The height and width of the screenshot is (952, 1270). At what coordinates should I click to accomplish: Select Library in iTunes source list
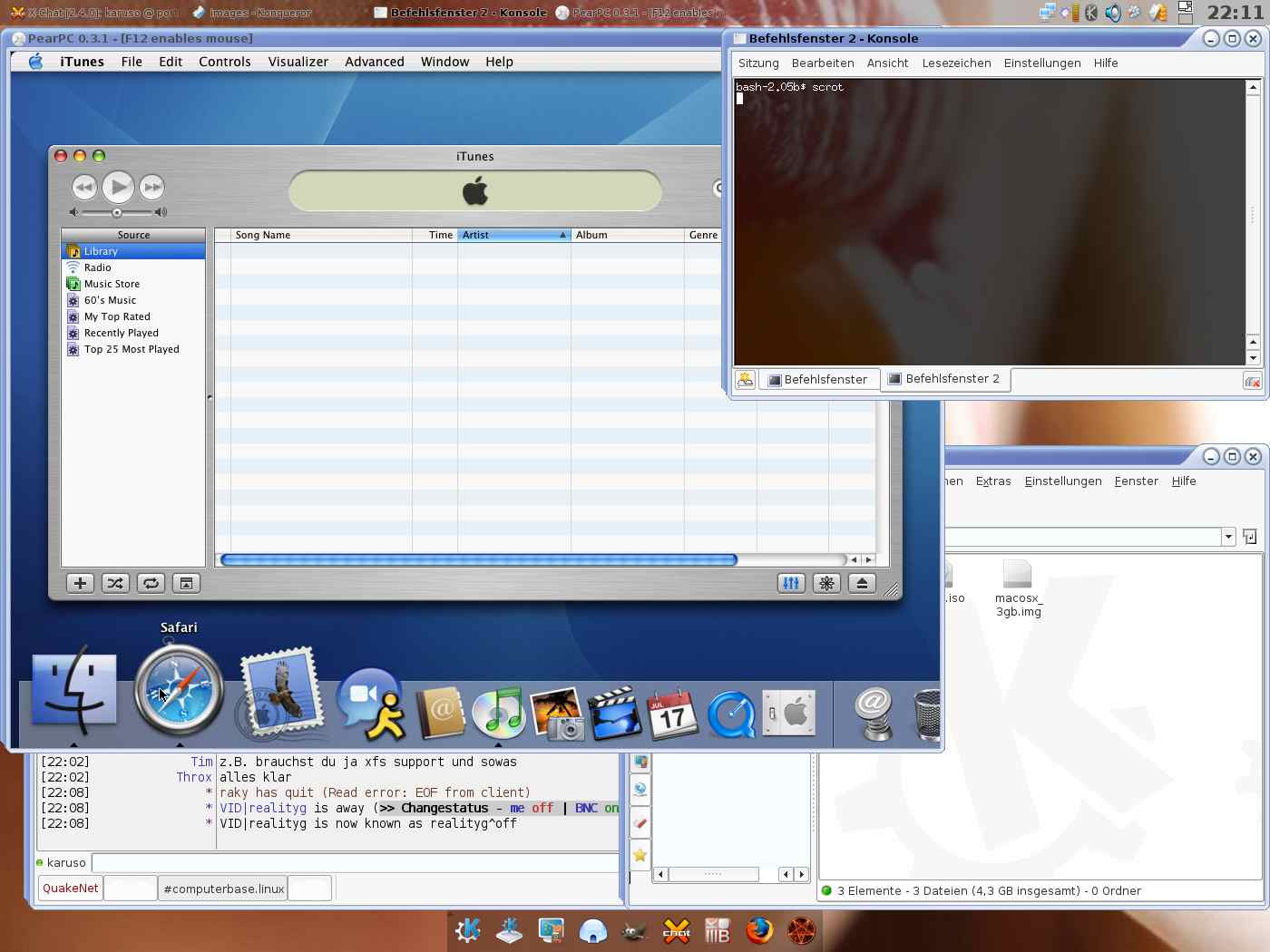tap(133, 251)
